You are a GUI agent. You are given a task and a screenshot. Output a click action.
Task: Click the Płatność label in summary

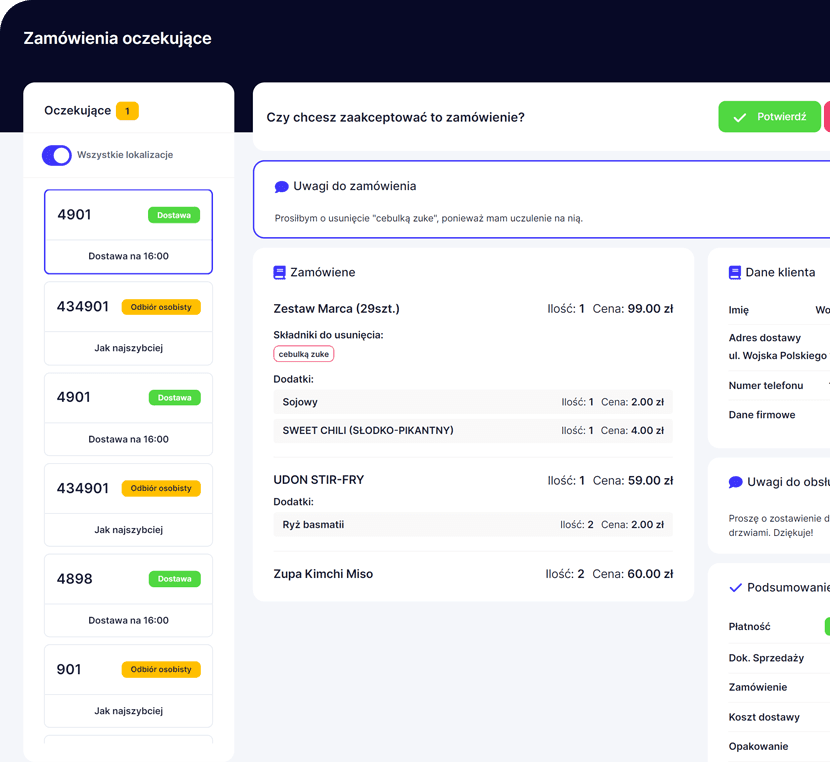click(749, 627)
